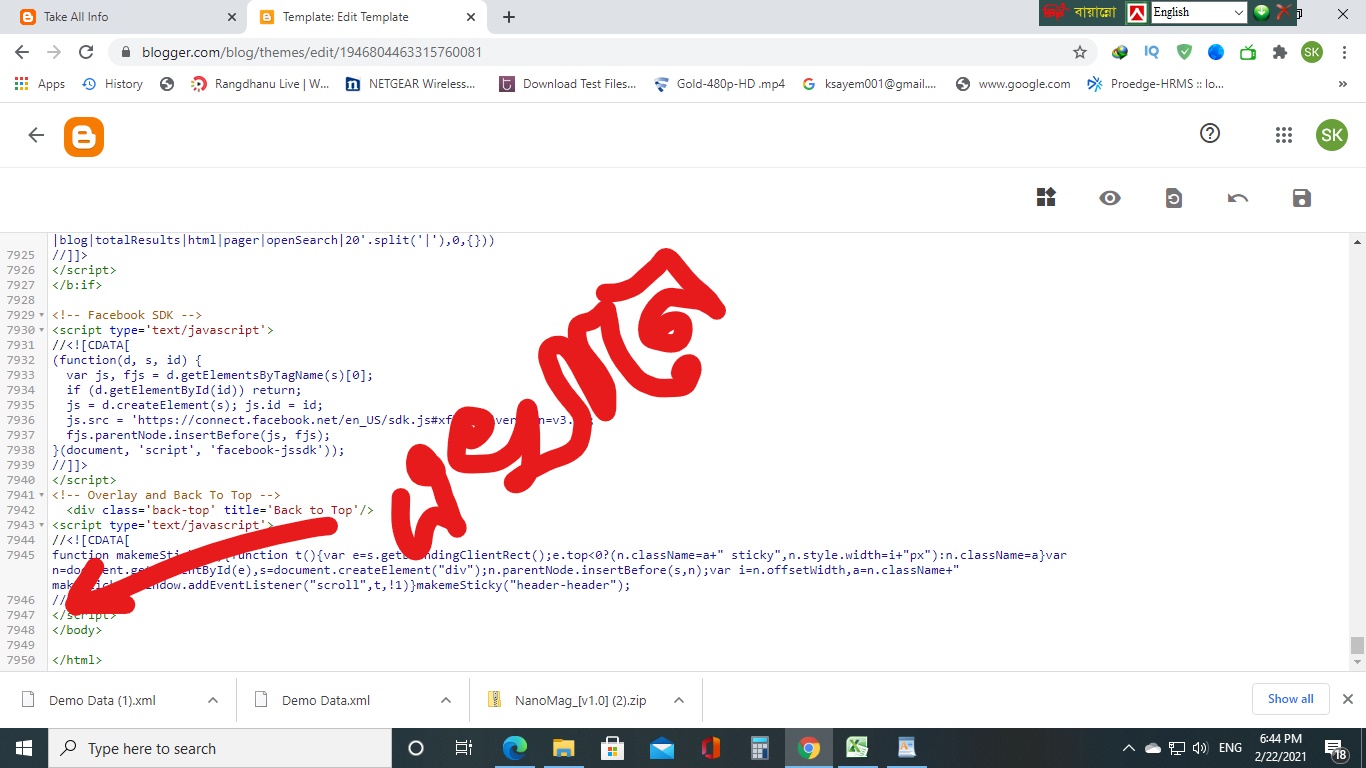Open Windows notification center
The height and width of the screenshot is (768, 1366).
tap(1335, 748)
